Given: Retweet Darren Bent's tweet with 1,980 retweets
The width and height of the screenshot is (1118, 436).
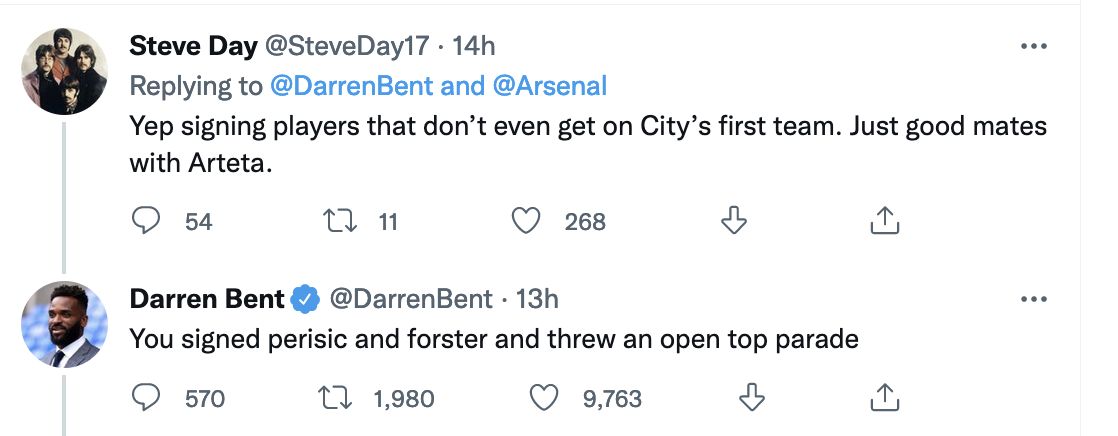Looking at the screenshot, I should click(337, 398).
